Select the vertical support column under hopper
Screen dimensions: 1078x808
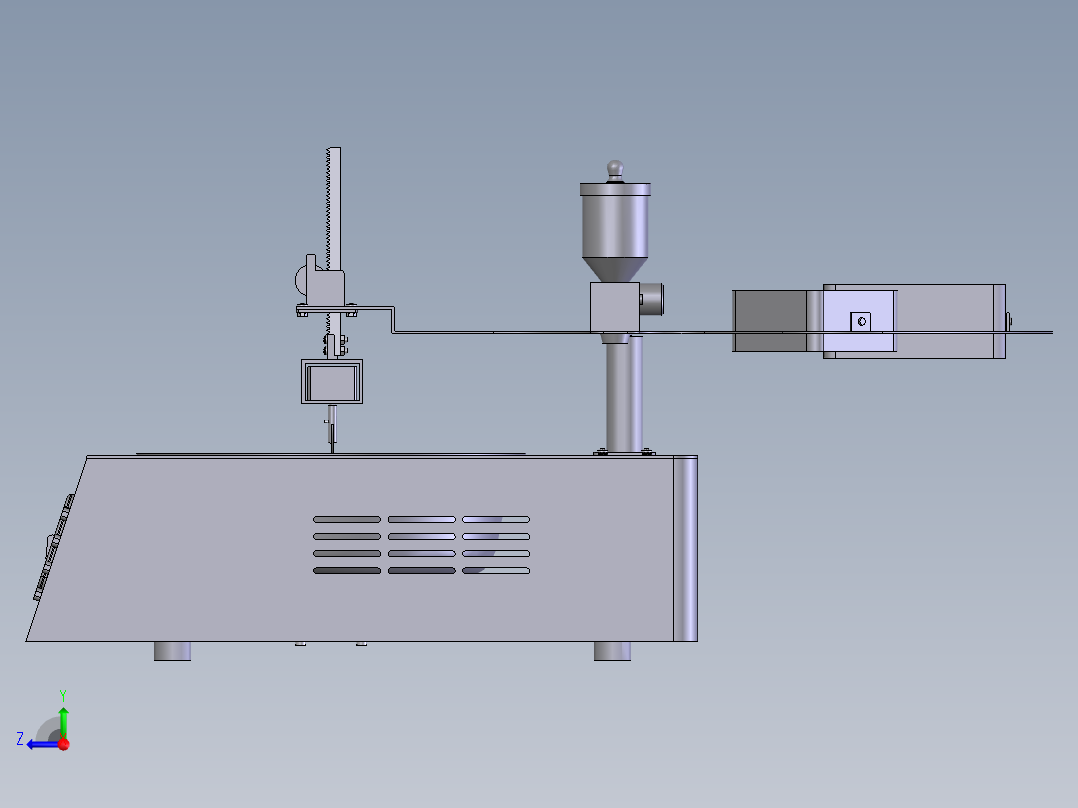point(624,397)
